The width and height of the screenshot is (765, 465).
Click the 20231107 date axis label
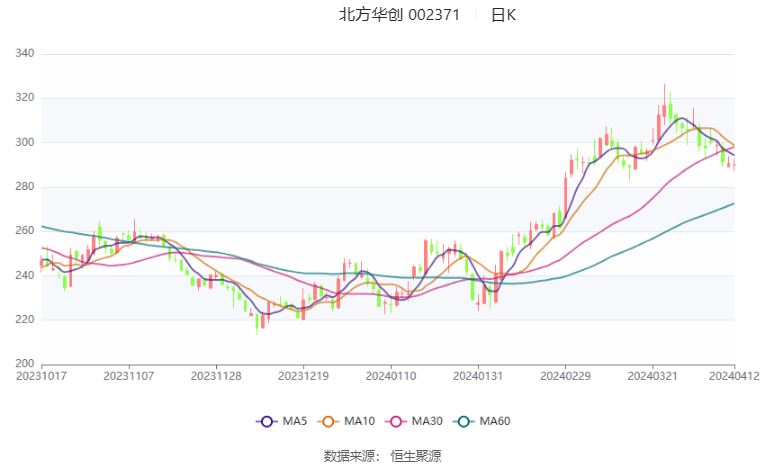click(x=129, y=376)
